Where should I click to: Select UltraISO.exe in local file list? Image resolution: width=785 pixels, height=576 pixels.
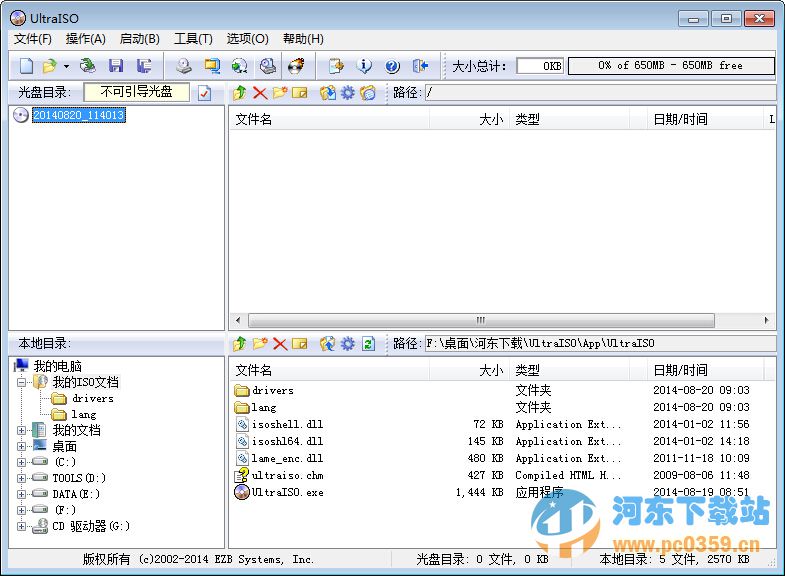pos(287,492)
